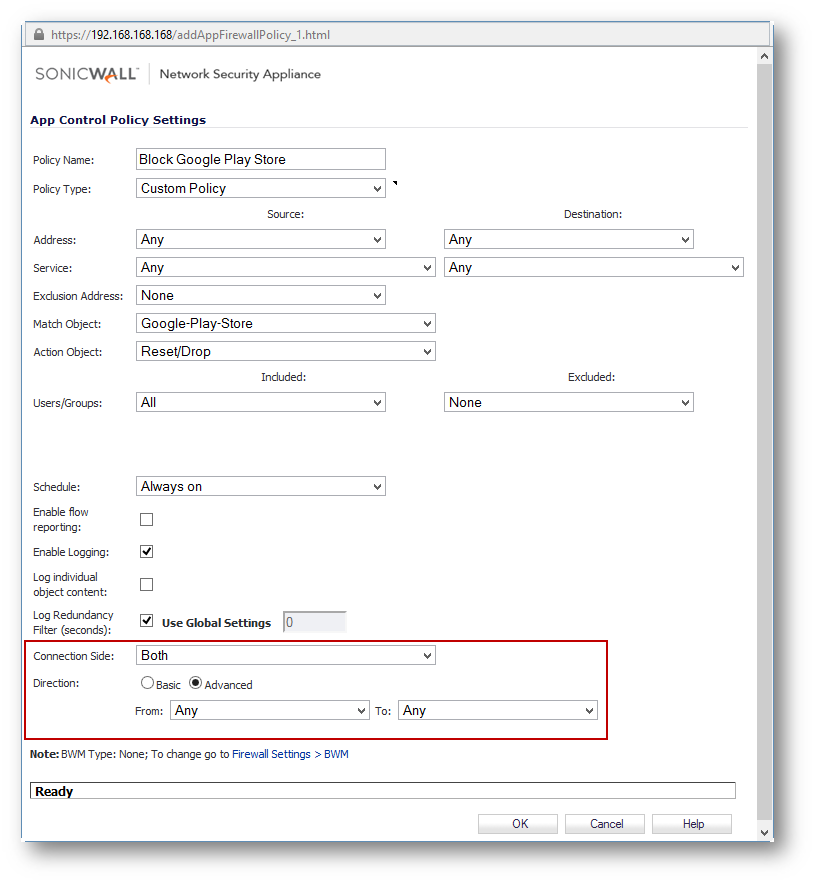The image size is (816, 884).
Task: Click the scrollbar down arrow
Action: [765, 832]
